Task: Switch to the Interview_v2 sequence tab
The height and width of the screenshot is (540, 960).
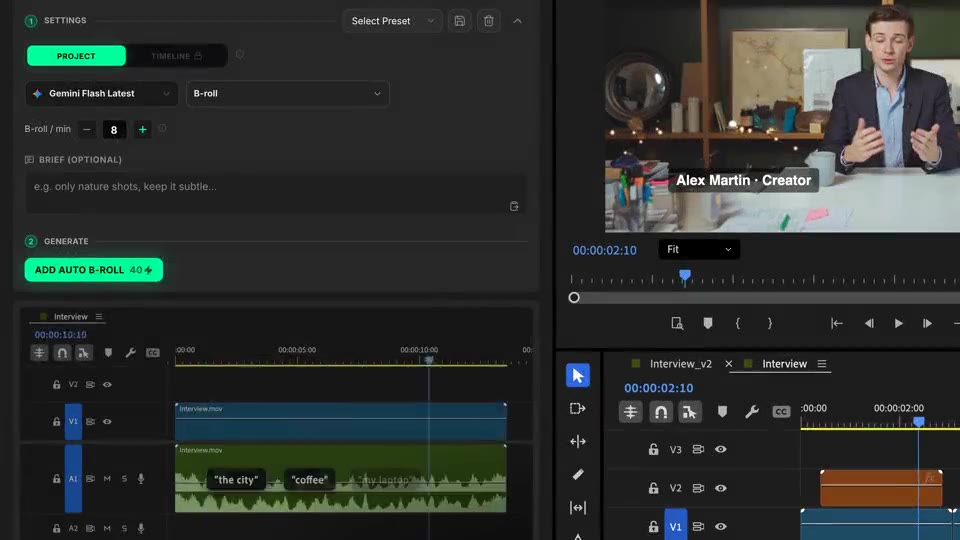Action: coord(680,364)
